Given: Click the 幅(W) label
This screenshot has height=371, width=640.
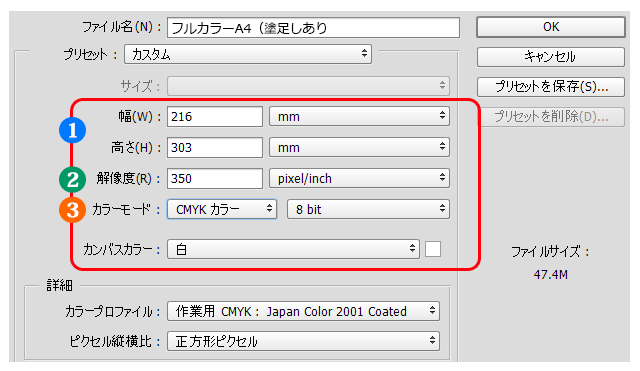Looking at the screenshot, I should pos(140,117).
